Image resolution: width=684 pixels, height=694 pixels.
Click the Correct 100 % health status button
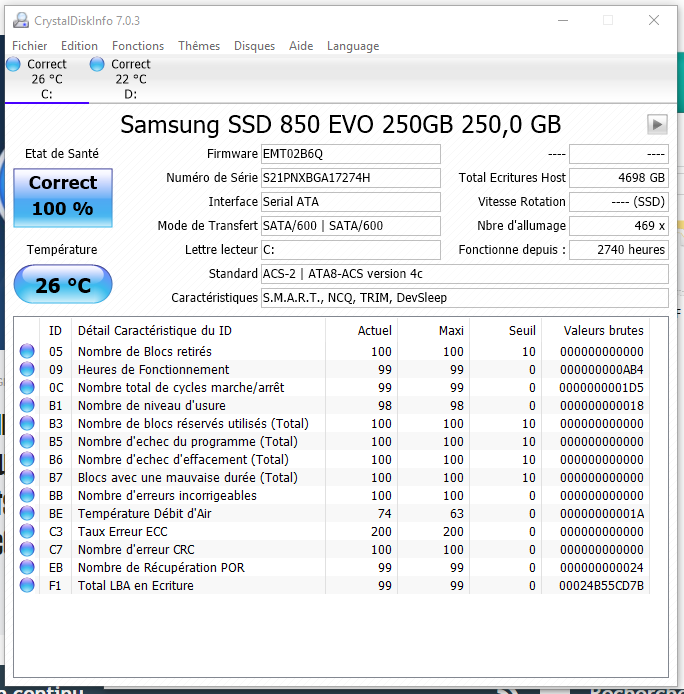pyautogui.click(x=63, y=197)
